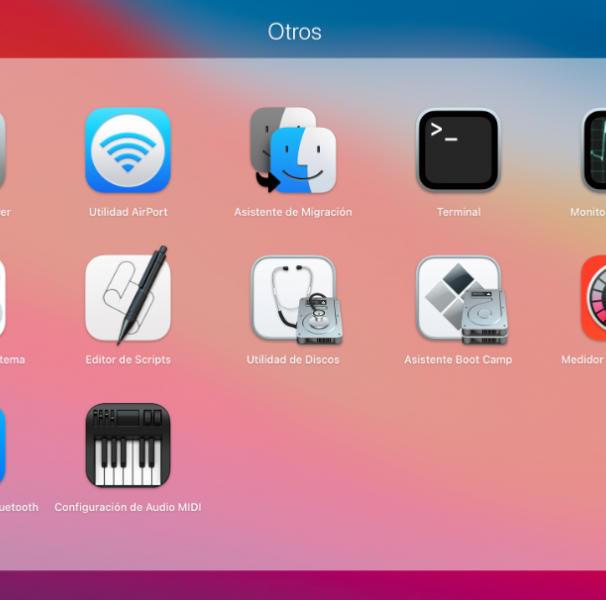Image resolution: width=606 pixels, height=600 pixels.
Task: Launch Asistente de Migración icon
Action: pyautogui.click(x=293, y=150)
